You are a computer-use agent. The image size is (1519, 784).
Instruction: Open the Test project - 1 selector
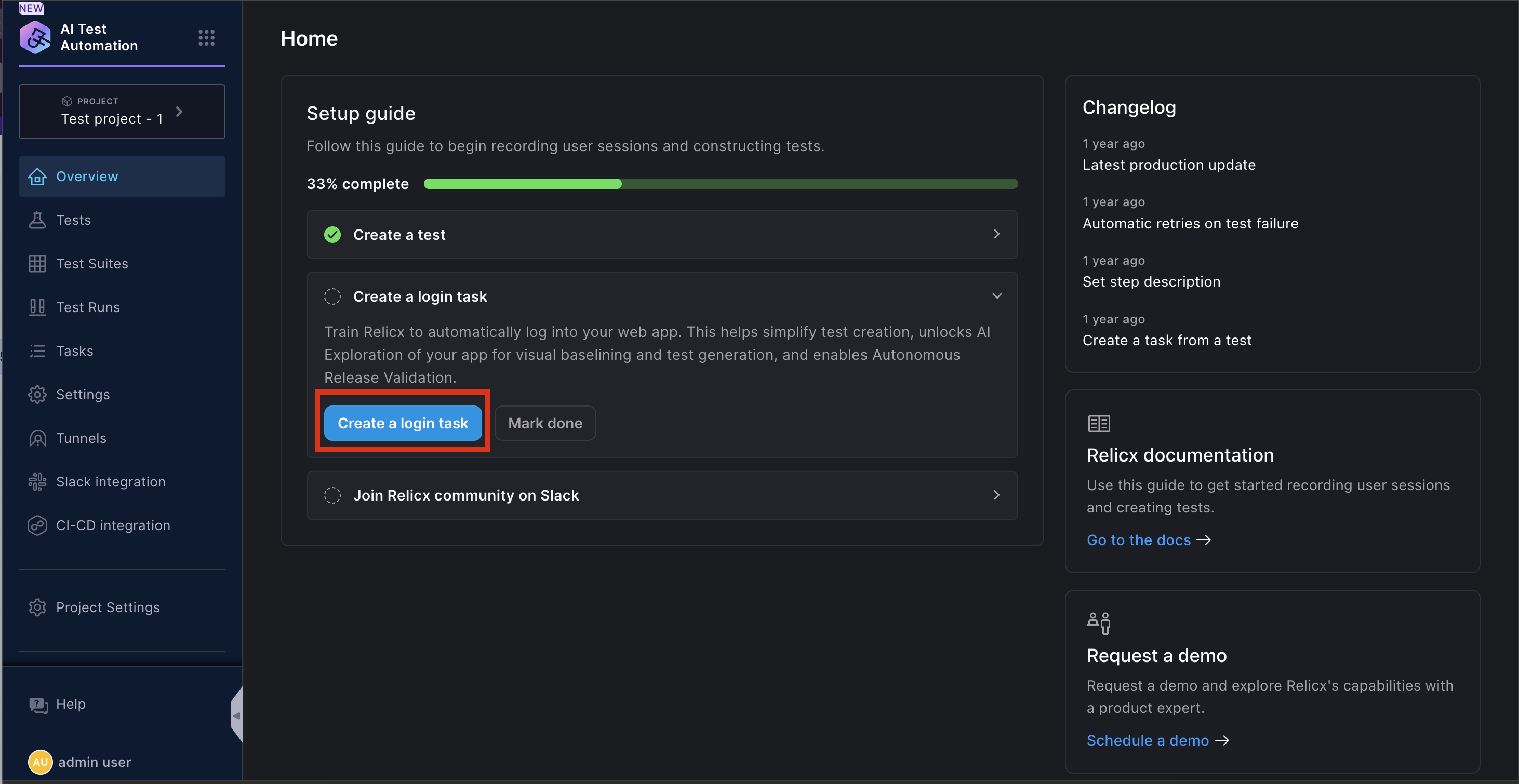pos(122,112)
